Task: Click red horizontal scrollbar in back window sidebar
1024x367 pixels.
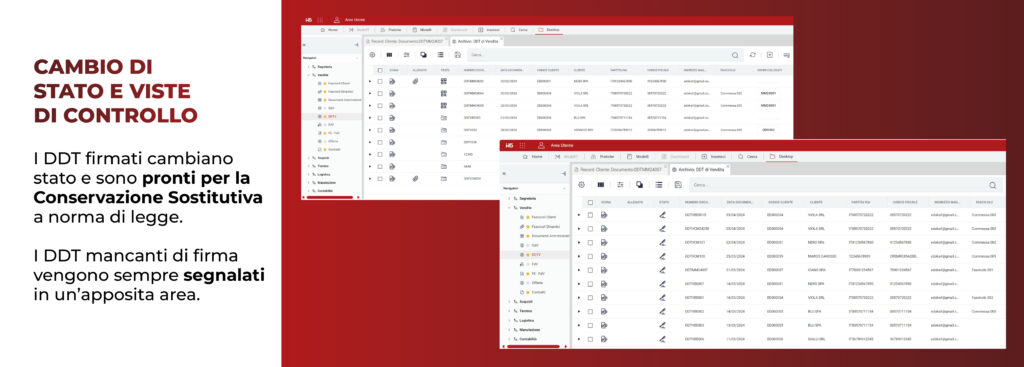Action: coord(330,197)
